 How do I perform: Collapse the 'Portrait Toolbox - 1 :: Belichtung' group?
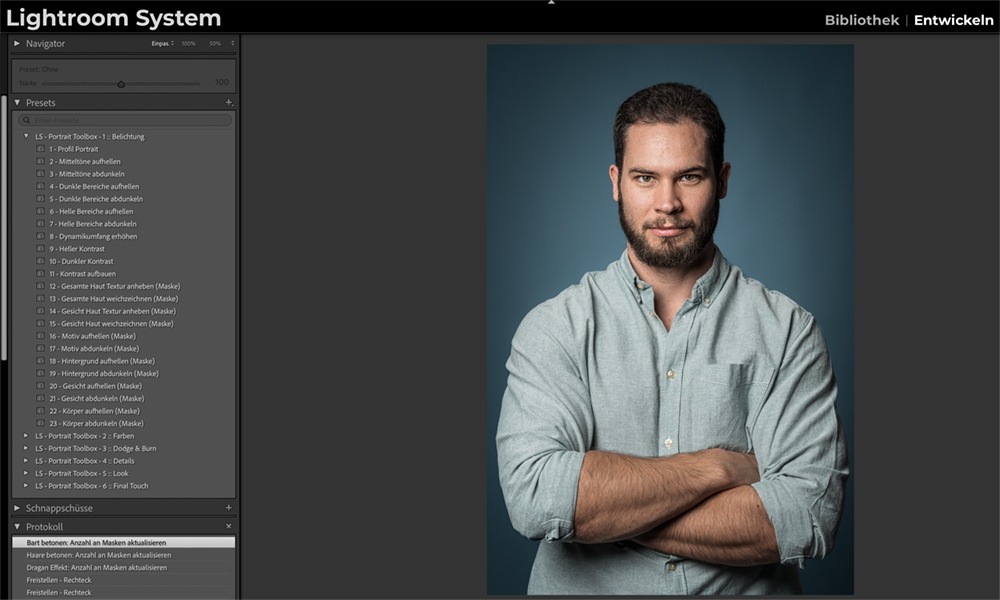click(x=26, y=136)
